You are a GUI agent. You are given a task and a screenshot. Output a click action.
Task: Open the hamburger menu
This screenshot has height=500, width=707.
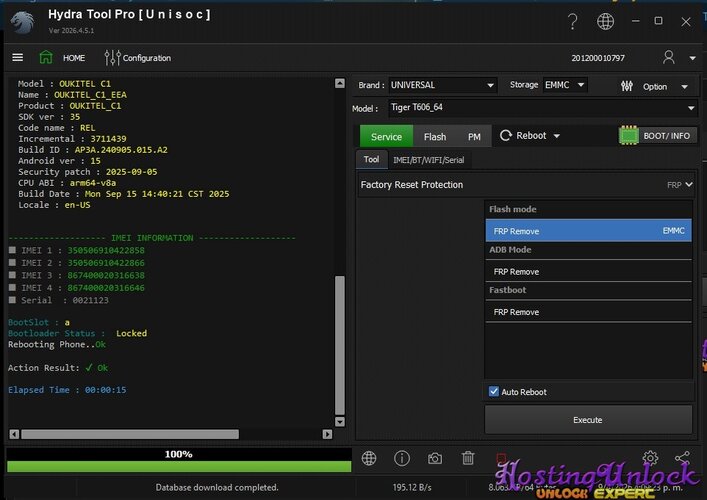point(18,58)
